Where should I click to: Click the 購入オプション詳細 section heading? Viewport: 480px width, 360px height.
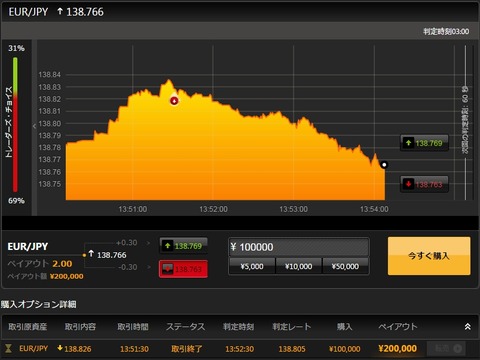[x=38, y=304]
